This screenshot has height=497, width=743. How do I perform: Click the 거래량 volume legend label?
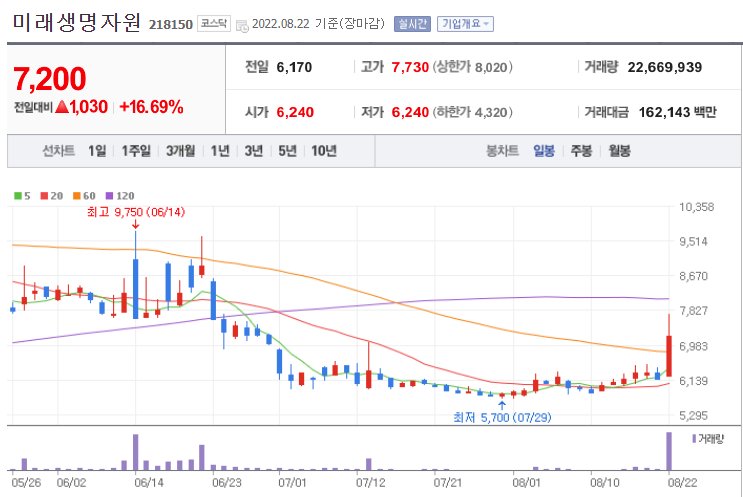coord(708,439)
